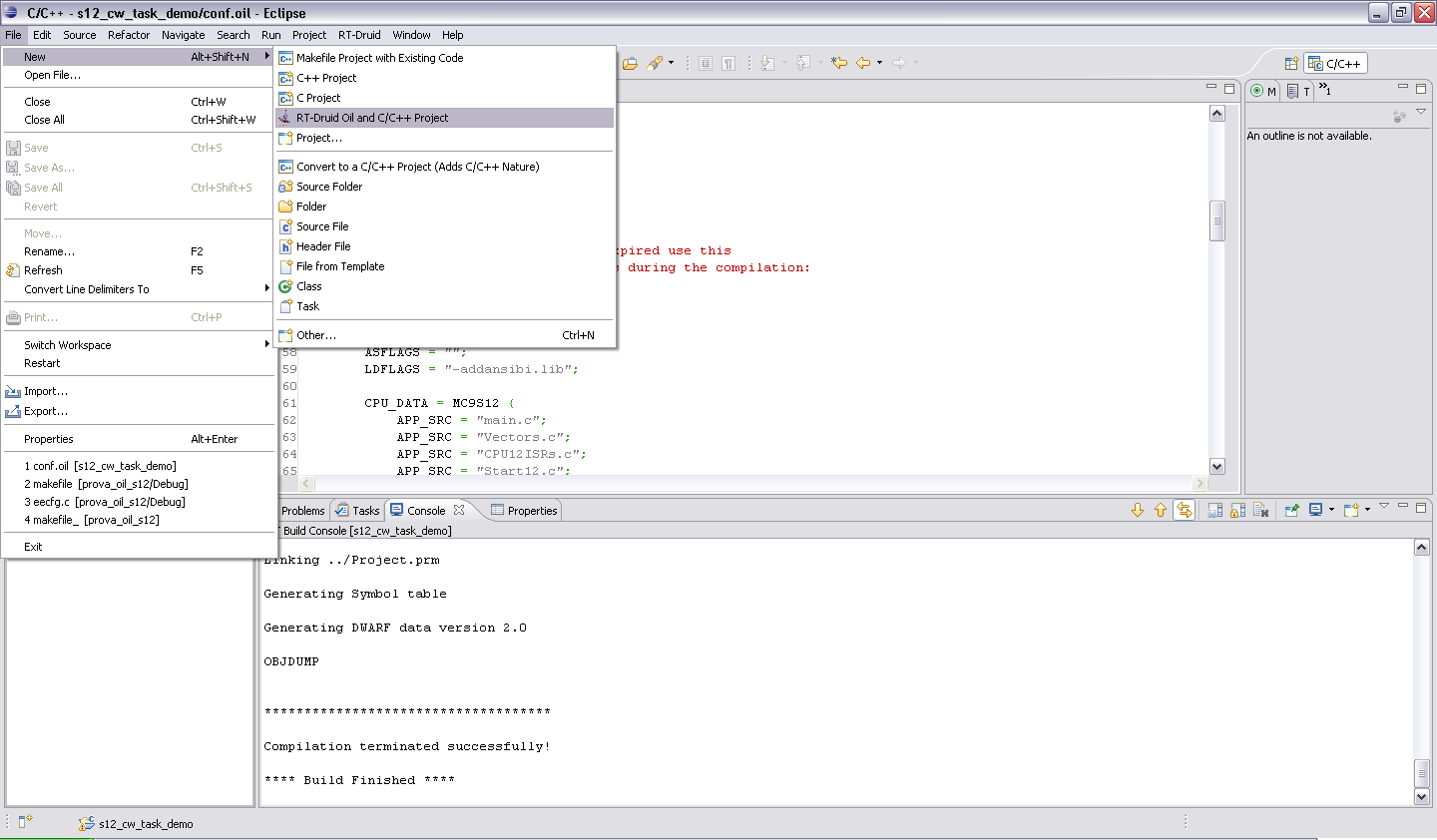Toggle Pin Console icon
This screenshot has width=1437, height=840.
[x=1291, y=510]
